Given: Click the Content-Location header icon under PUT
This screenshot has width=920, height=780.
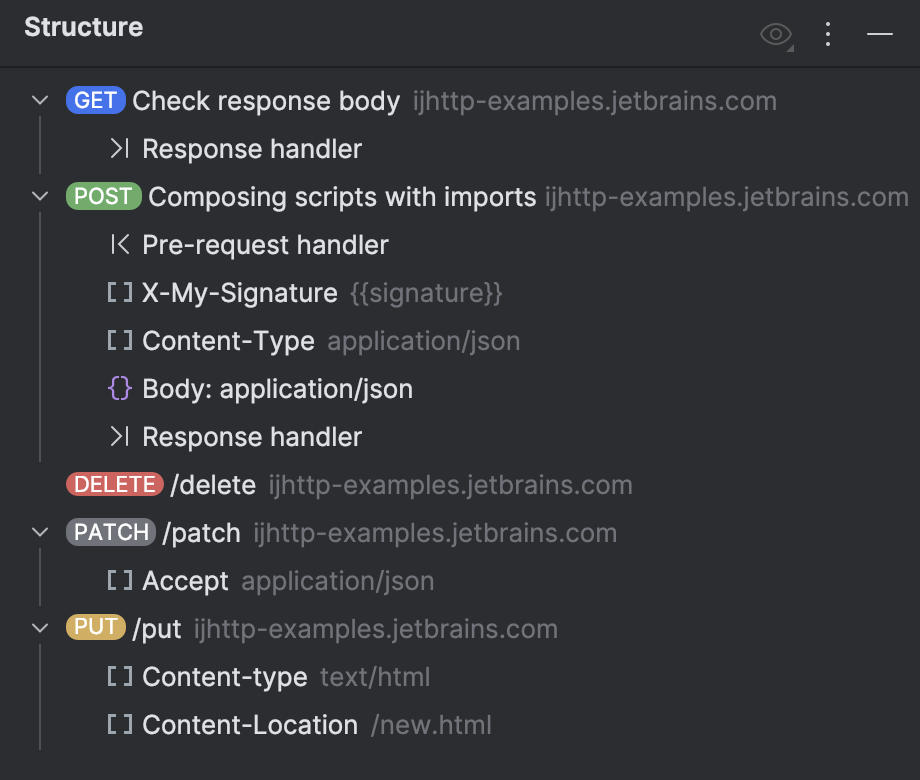Looking at the screenshot, I should (x=120, y=724).
